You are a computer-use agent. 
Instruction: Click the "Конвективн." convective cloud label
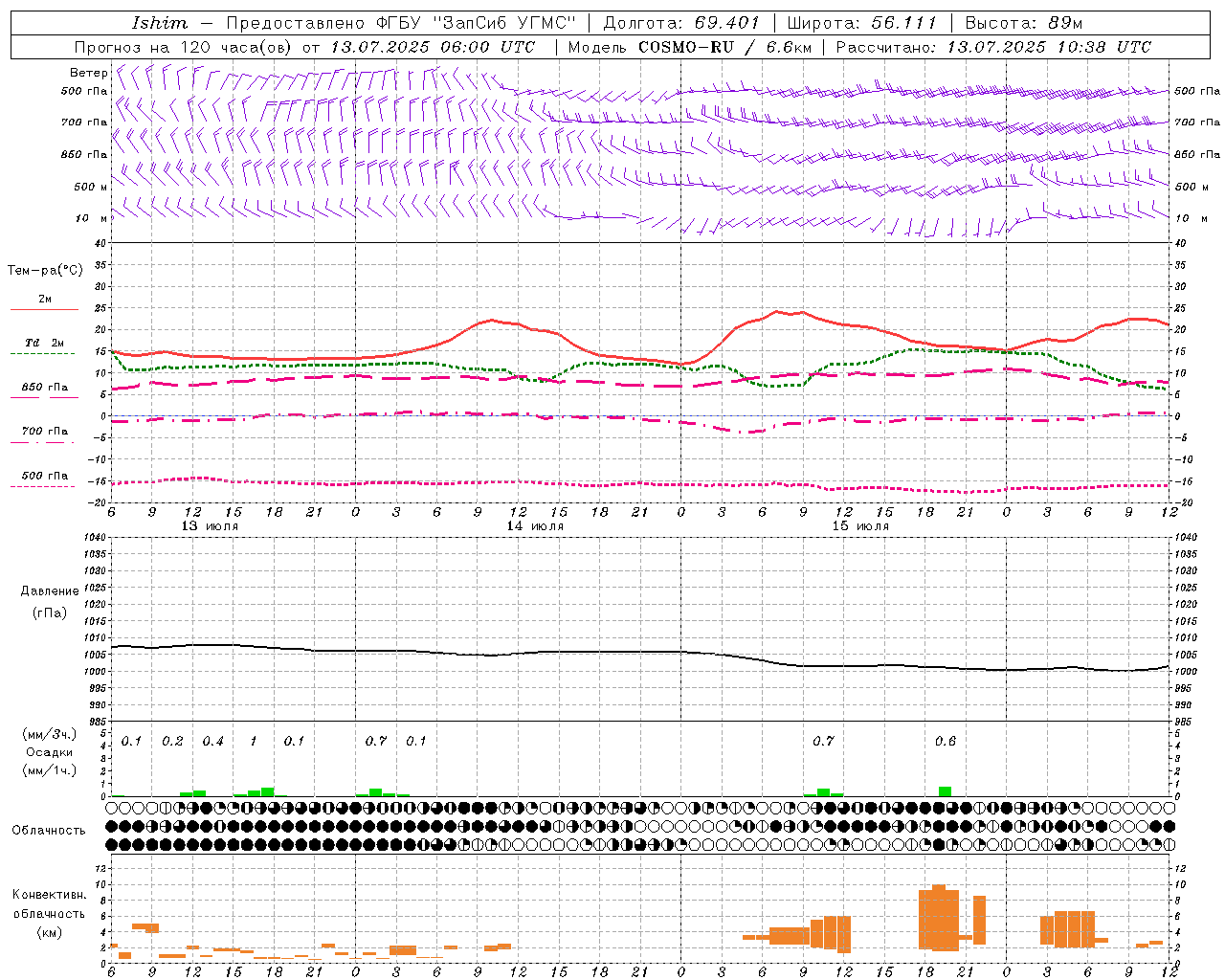click(49, 895)
